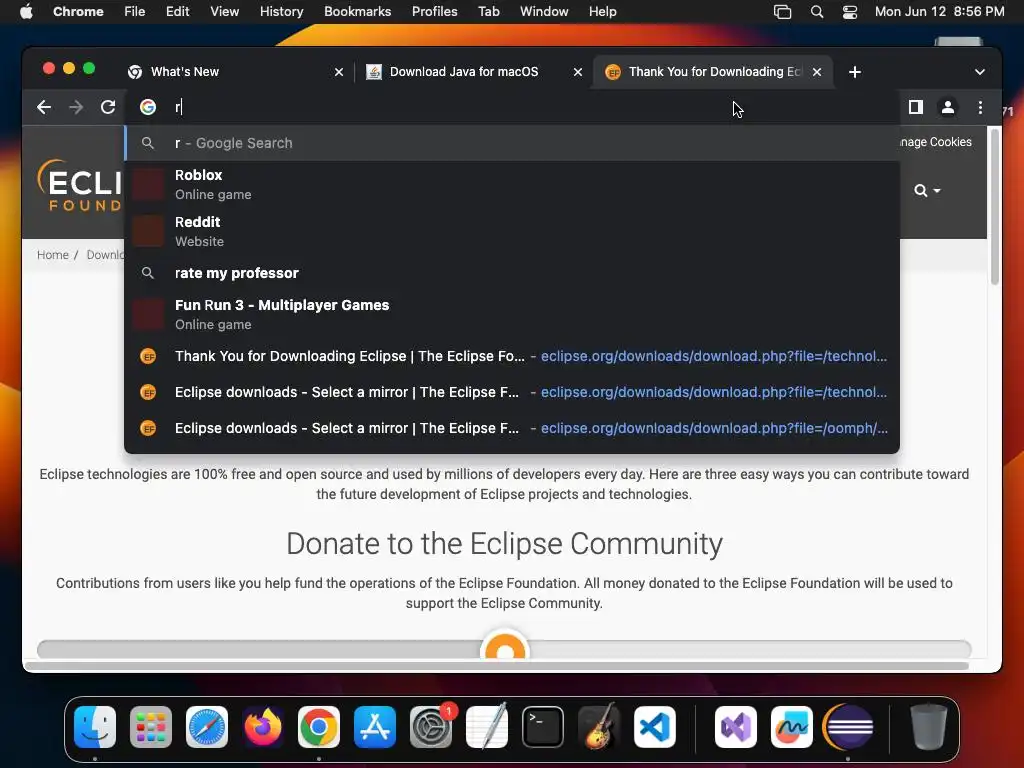Switch to the What's New tab

(x=235, y=72)
